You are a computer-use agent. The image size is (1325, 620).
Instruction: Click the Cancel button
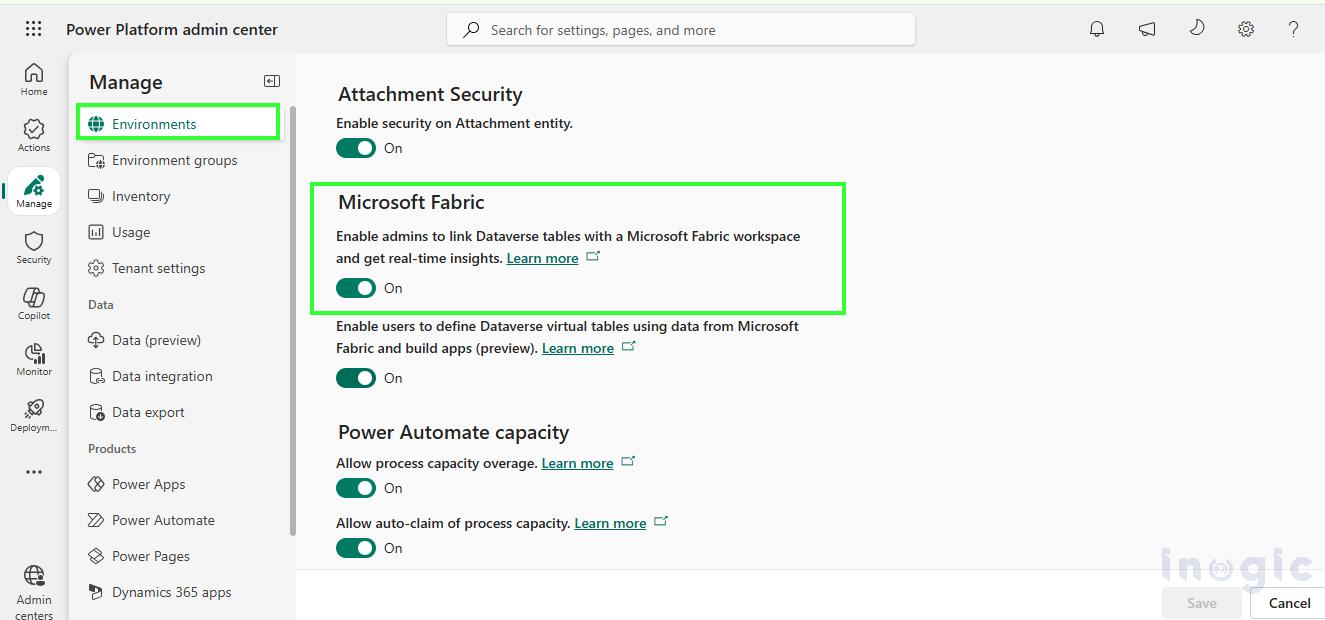pos(1289,602)
